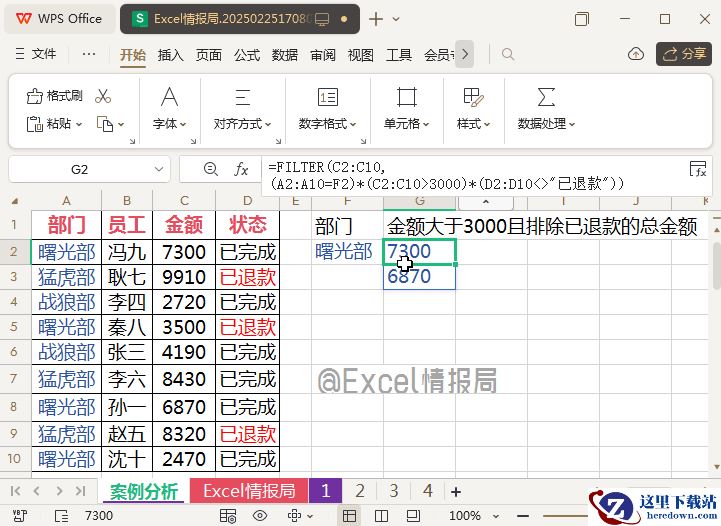Open the 公式 (Formulas) ribbon tab
Screen dimensions: 721x526
point(247,55)
